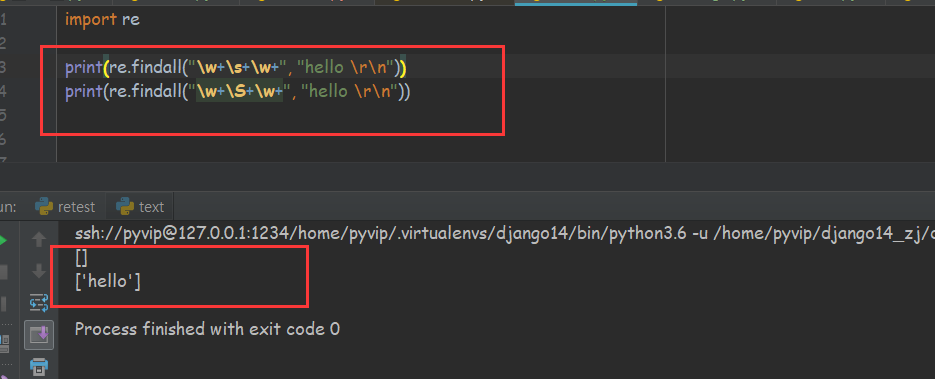Click the \w+\s+\w+ regex on line three

pyautogui.click(x=238, y=67)
